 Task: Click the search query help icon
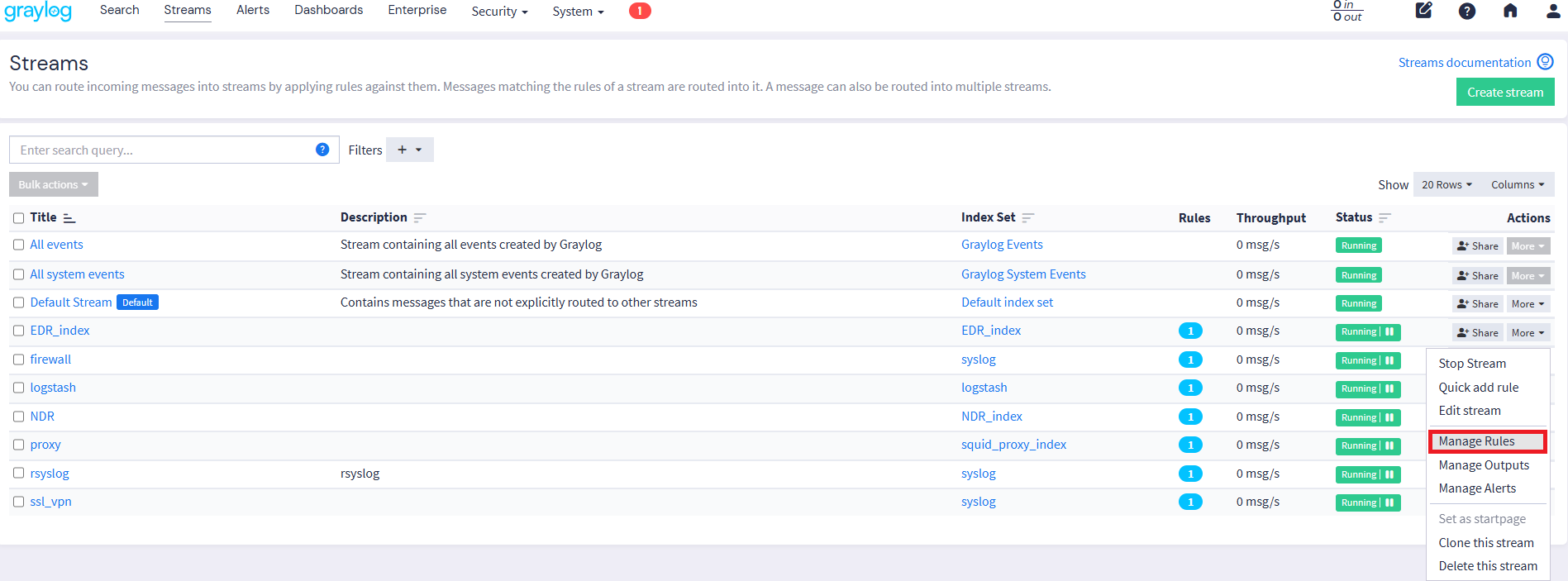tap(322, 150)
